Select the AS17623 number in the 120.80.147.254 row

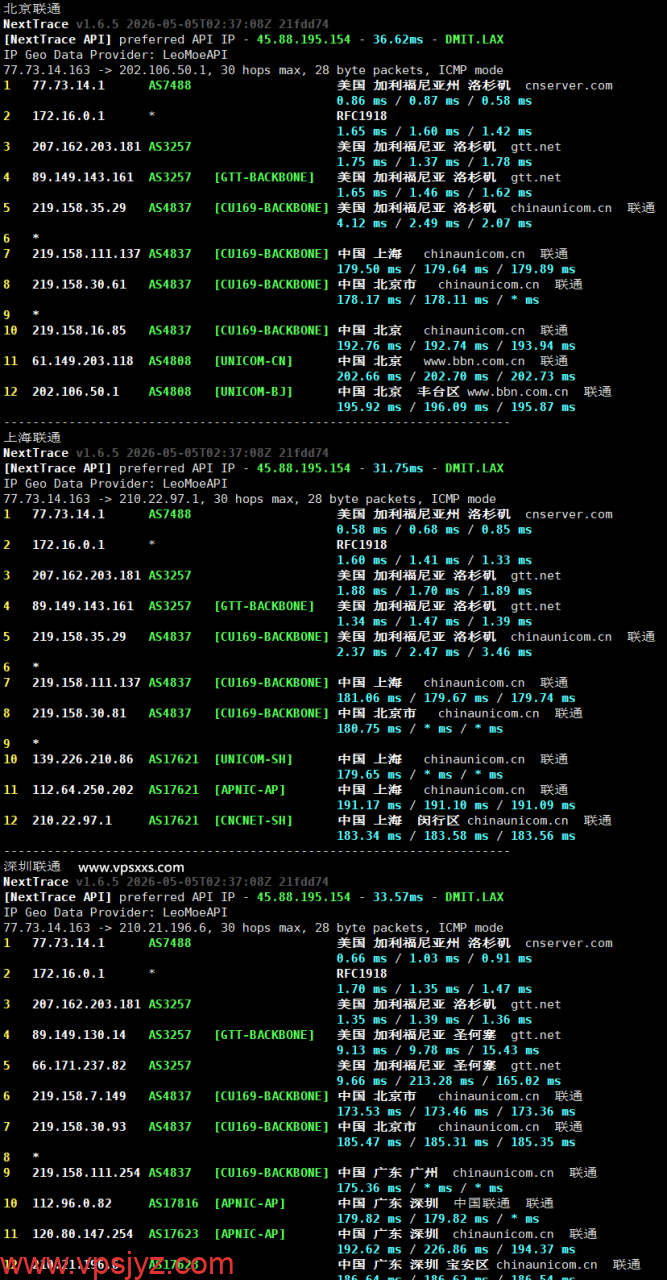click(x=174, y=1234)
